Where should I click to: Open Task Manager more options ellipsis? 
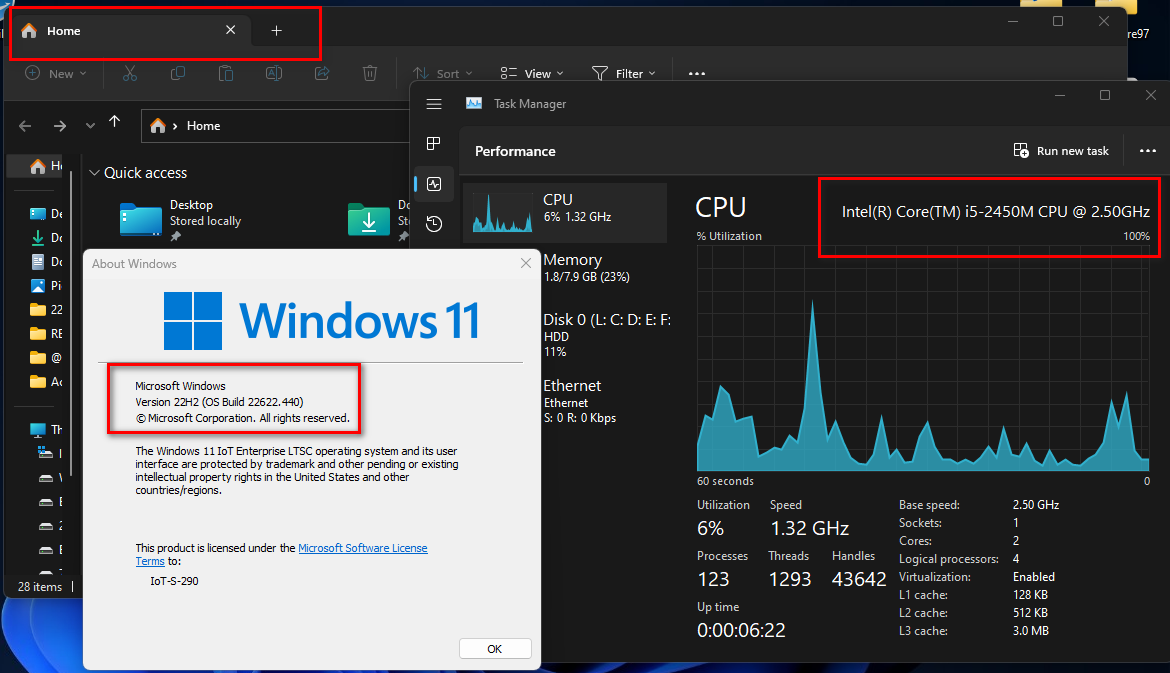(x=1148, y=151)
